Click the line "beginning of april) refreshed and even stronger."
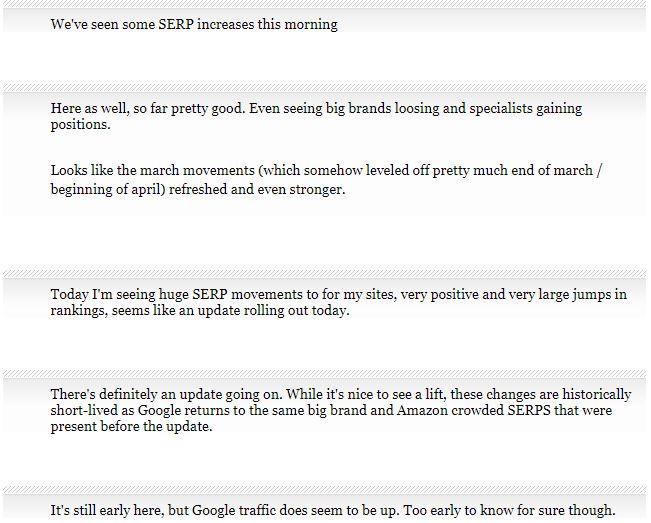This screenshot has height=523, width=651. coord(198,189)
